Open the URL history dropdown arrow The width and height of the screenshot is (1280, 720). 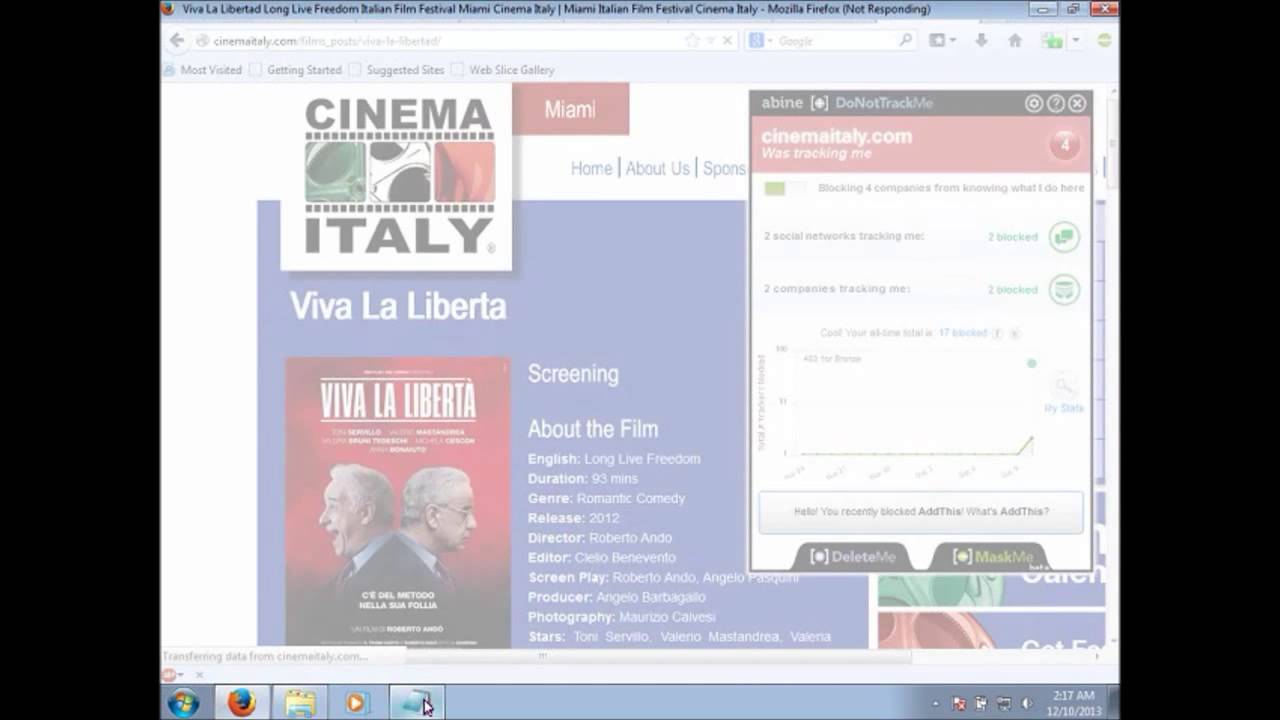[x=709, y=41]
